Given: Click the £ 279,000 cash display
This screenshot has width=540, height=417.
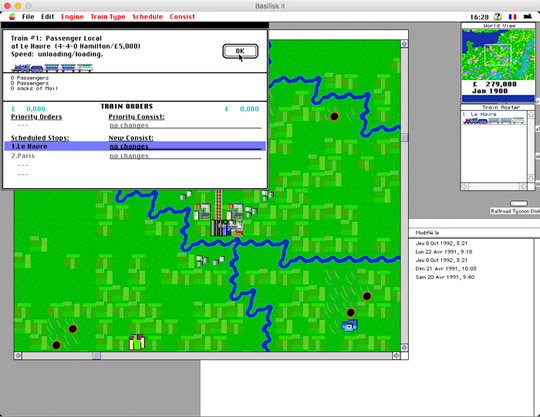Looking at the screenshot, I should 495,84.
